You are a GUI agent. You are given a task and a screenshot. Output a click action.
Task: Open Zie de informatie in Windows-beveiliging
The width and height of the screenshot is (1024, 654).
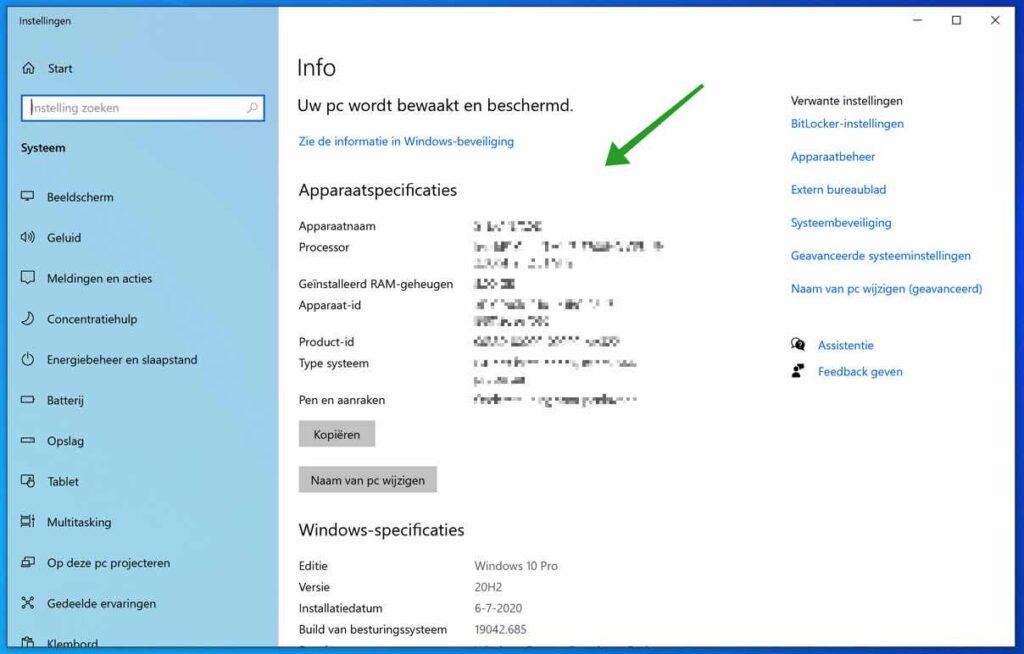pos(404,141)
